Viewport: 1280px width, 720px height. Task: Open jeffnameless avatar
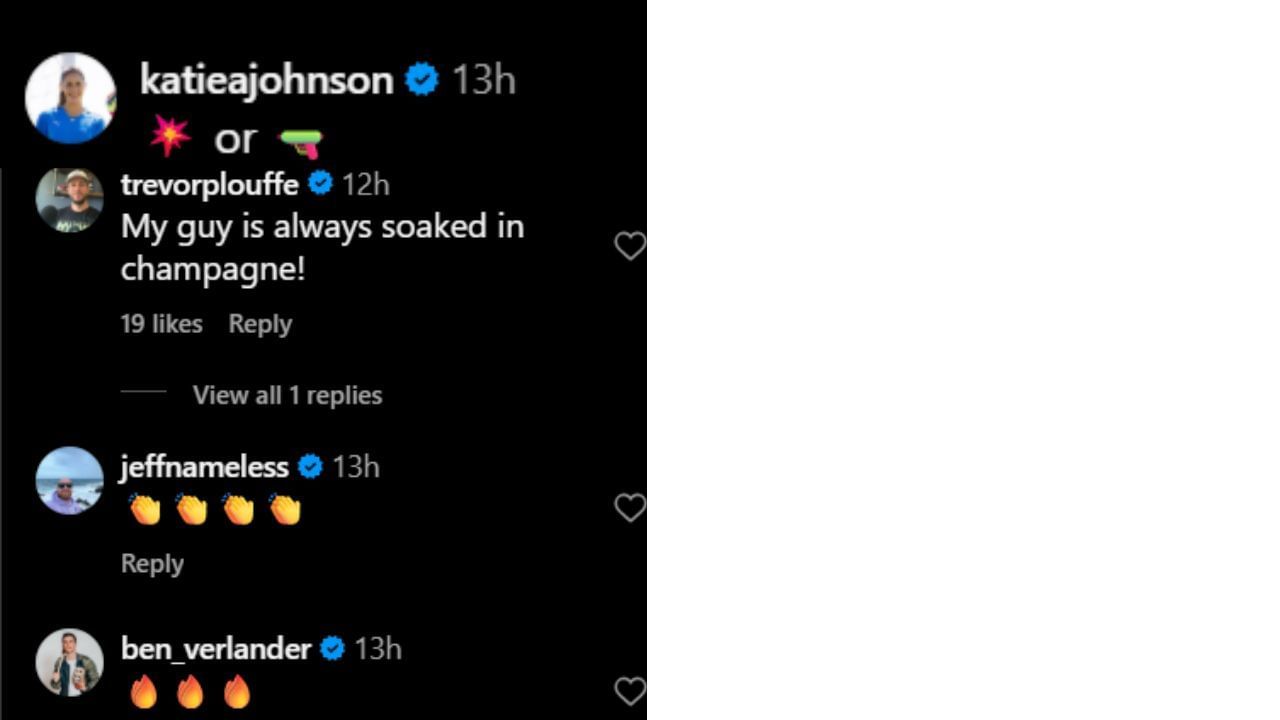pyautogui.click(x=70, y=481)
